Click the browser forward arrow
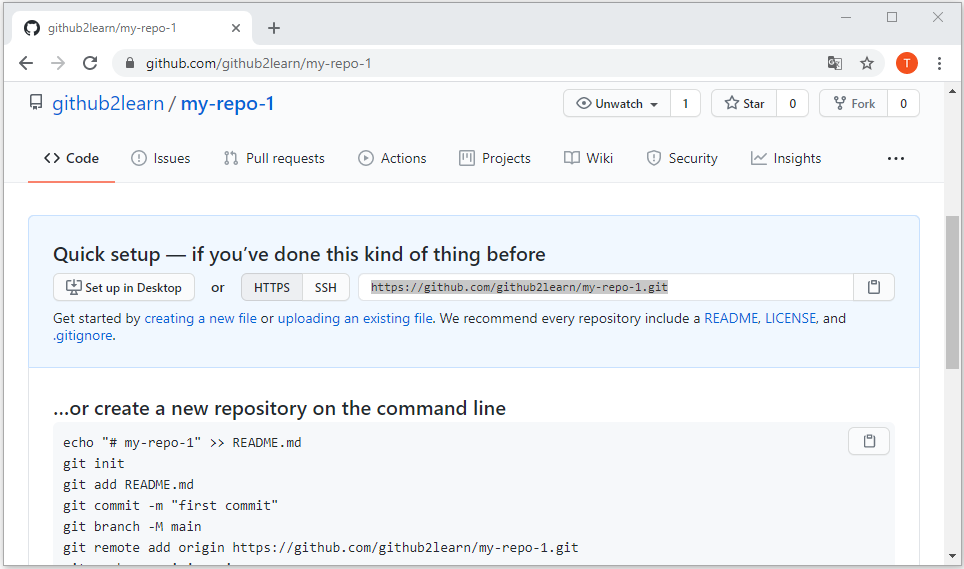The width and height of the screenshot is (964, 569). point(58,63)
